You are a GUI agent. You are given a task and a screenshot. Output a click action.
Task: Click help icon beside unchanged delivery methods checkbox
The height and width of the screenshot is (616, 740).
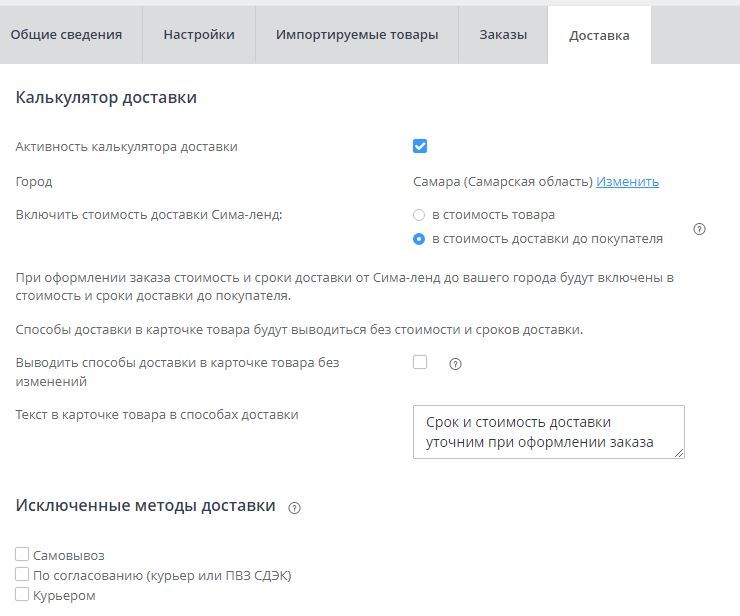[455, 364]
